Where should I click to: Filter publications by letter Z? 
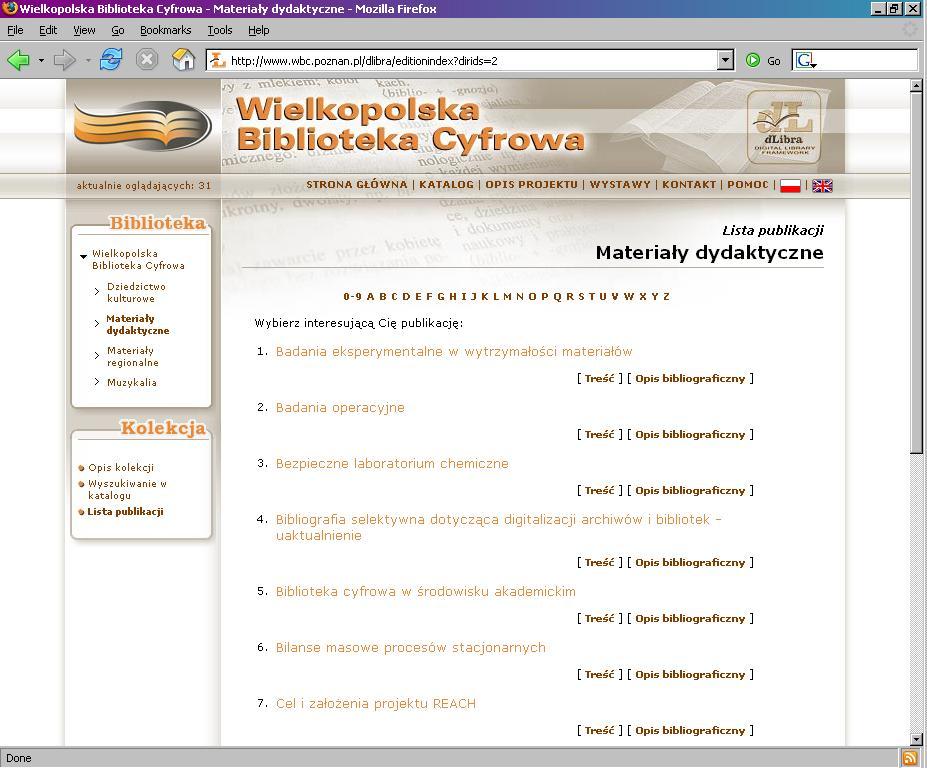pos(666,296)
